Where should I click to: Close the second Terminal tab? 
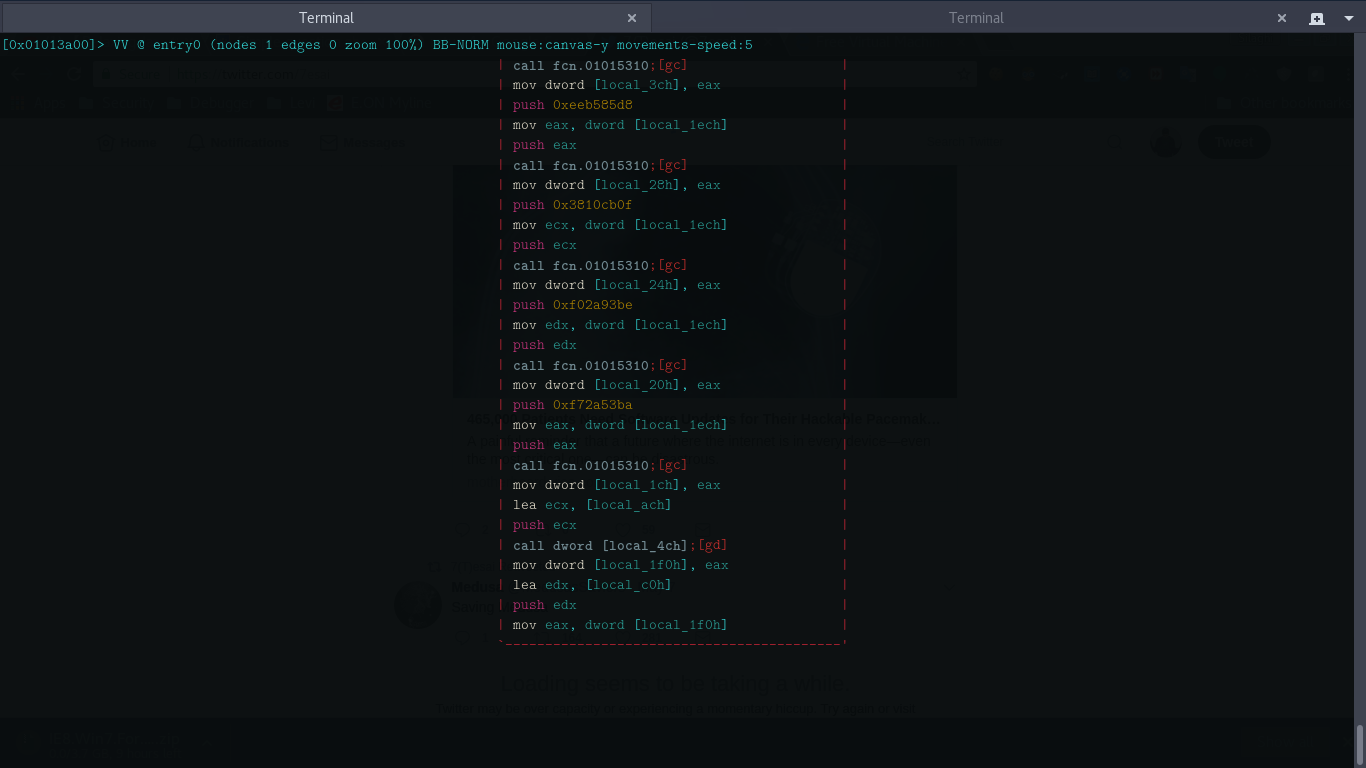[x=1282, y=18]
